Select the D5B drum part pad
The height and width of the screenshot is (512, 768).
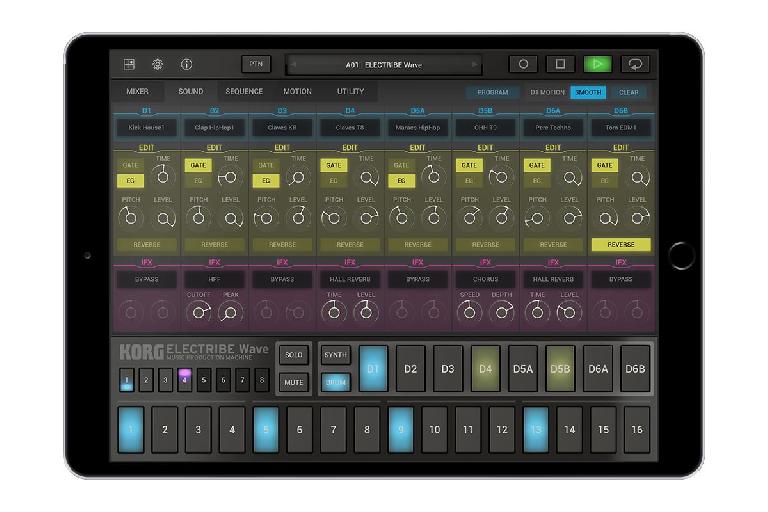(560, 369)
